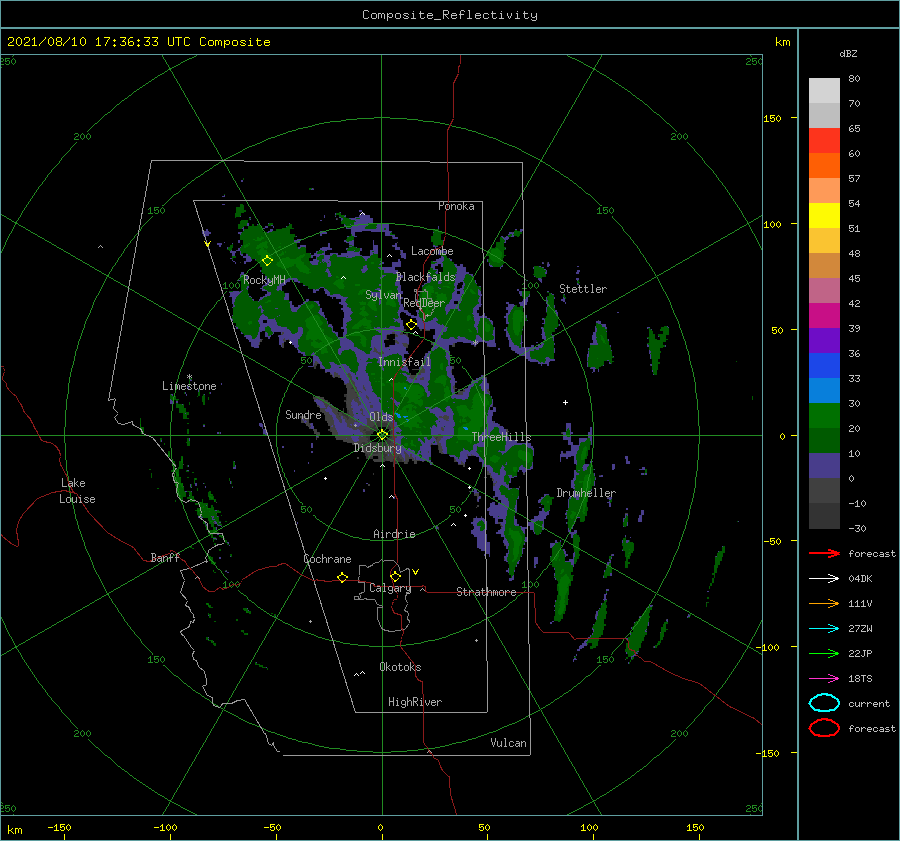Click the magenta 39–42 dBZ legend swatch
This screenshot has height=841, width=900.
[x=824, y=315]
